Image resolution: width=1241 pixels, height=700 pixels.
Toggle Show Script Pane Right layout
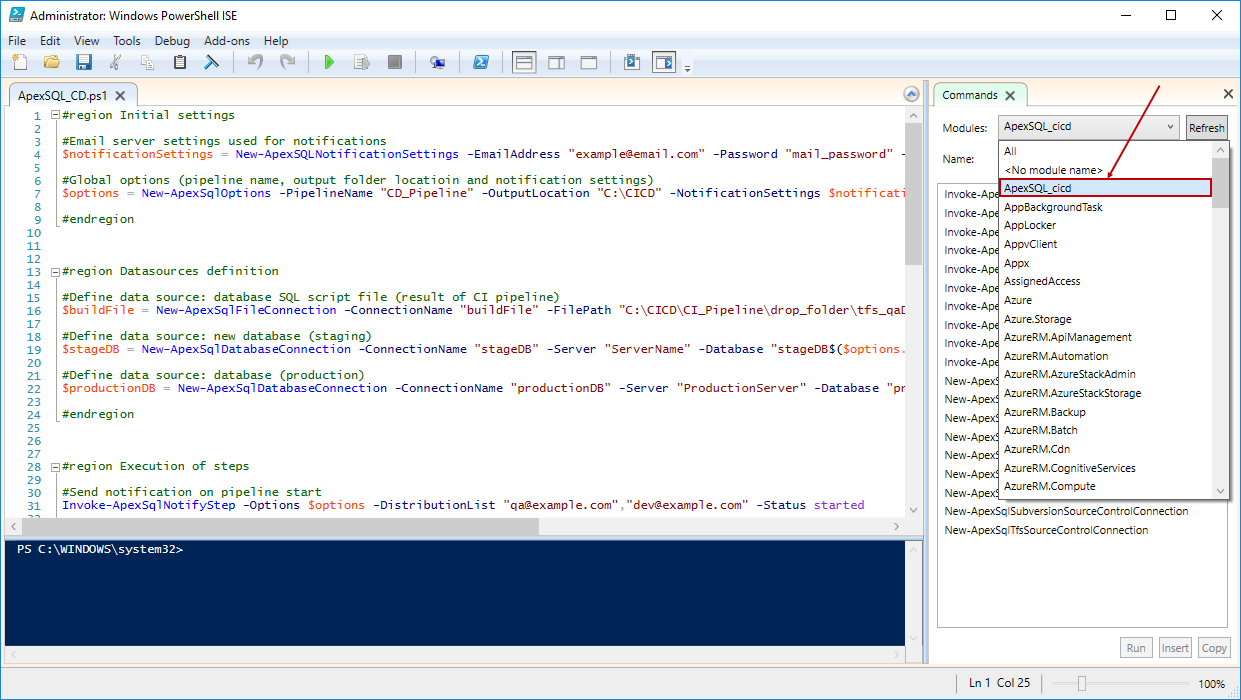(556, 62)
